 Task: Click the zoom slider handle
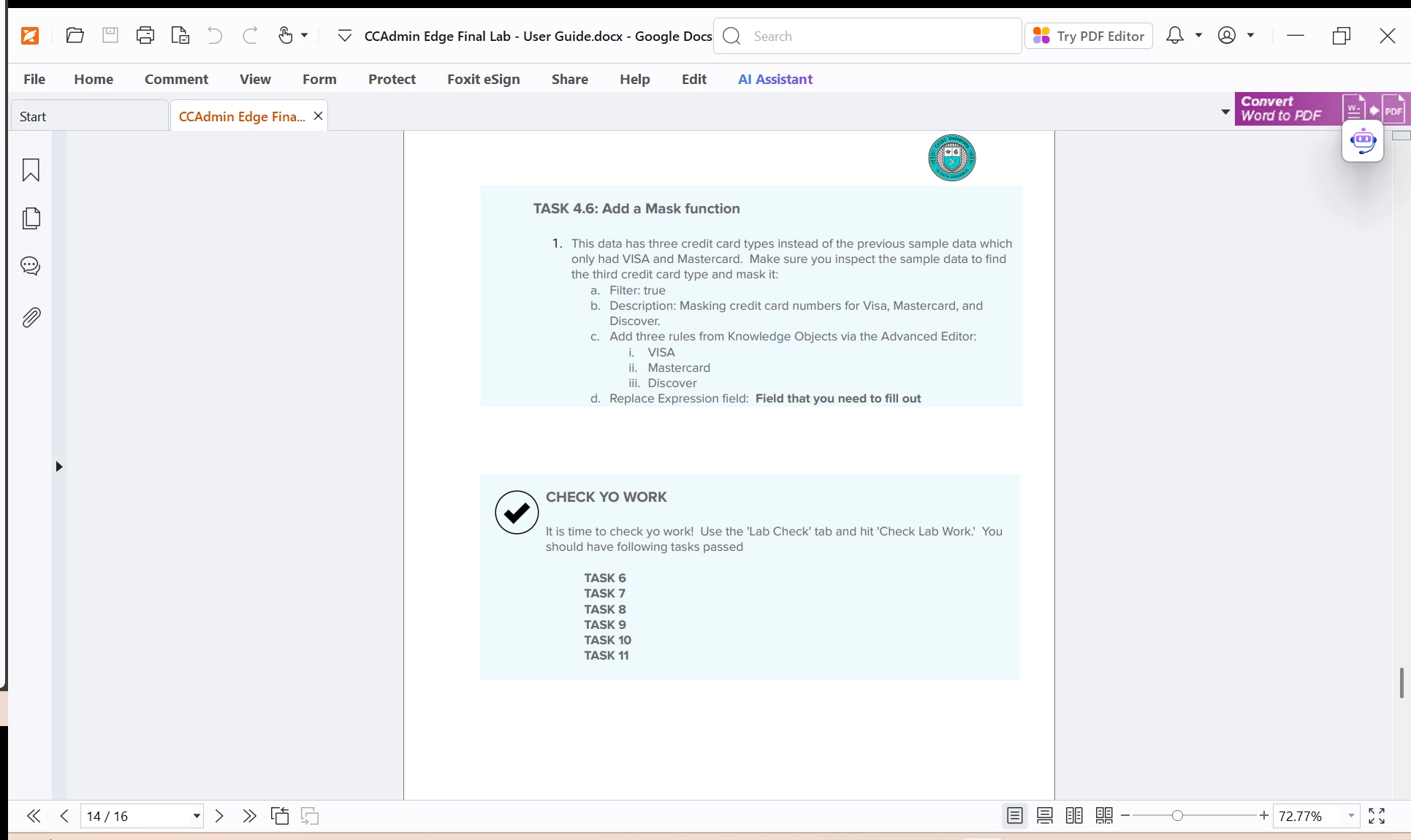pyautogui.click(x=1177, y=816)
